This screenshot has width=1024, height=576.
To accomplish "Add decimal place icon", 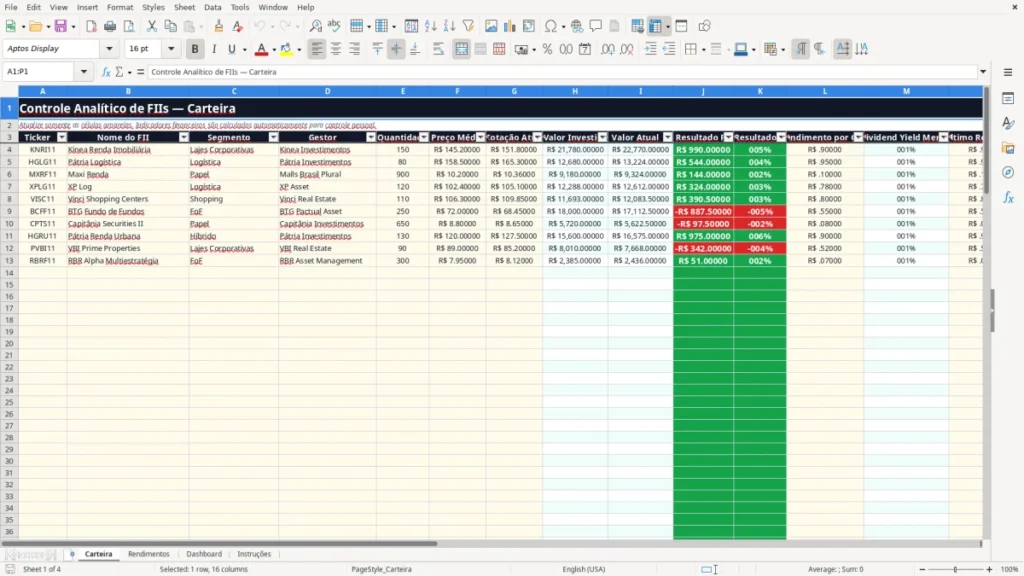I will click(607, 49).
